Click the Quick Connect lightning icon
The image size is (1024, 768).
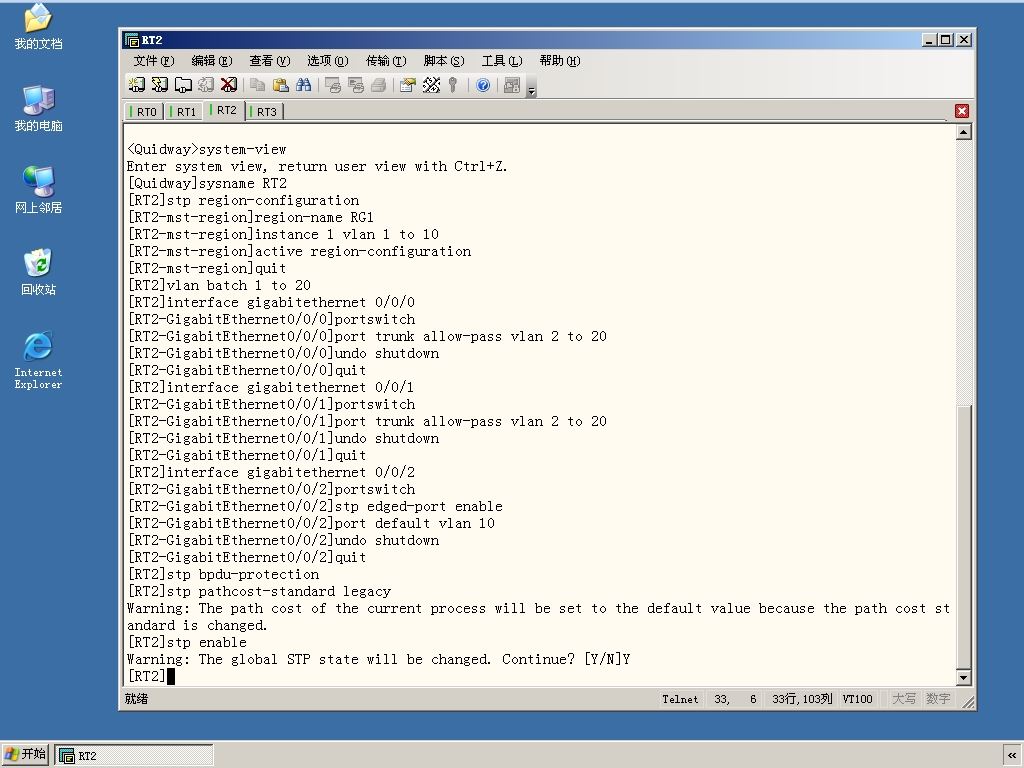(159, 85)
